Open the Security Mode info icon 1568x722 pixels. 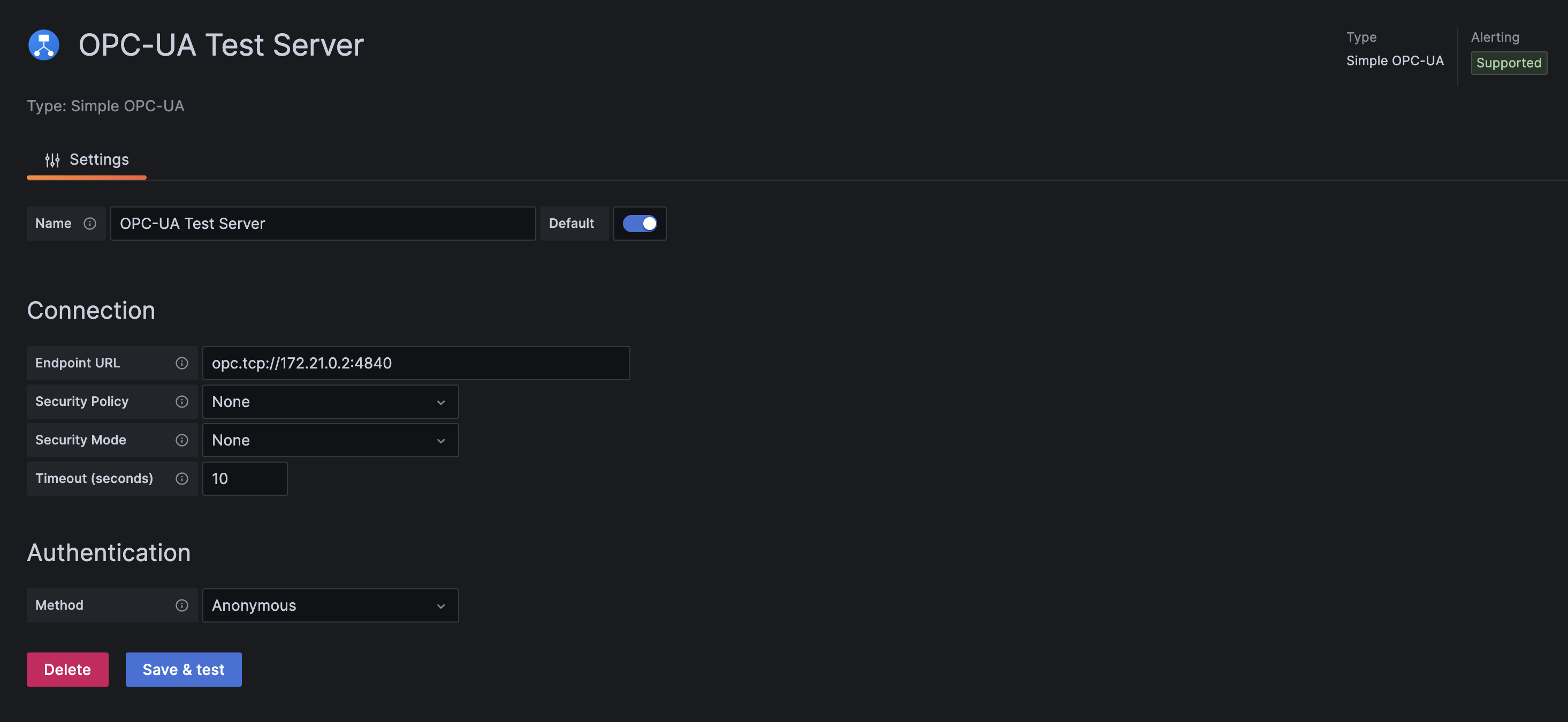(x=181, y=440)
